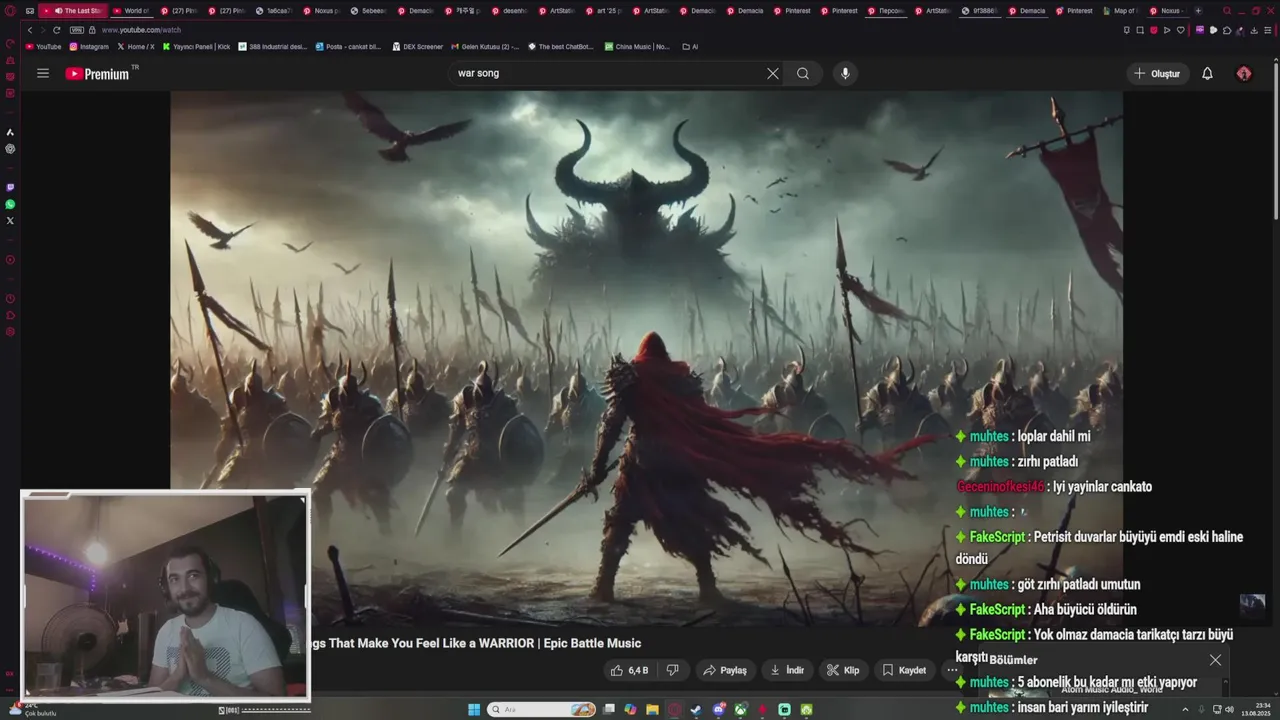Open the account avatar menu
Viewport: 1280px width, 720px height.
click(1244, 73)
